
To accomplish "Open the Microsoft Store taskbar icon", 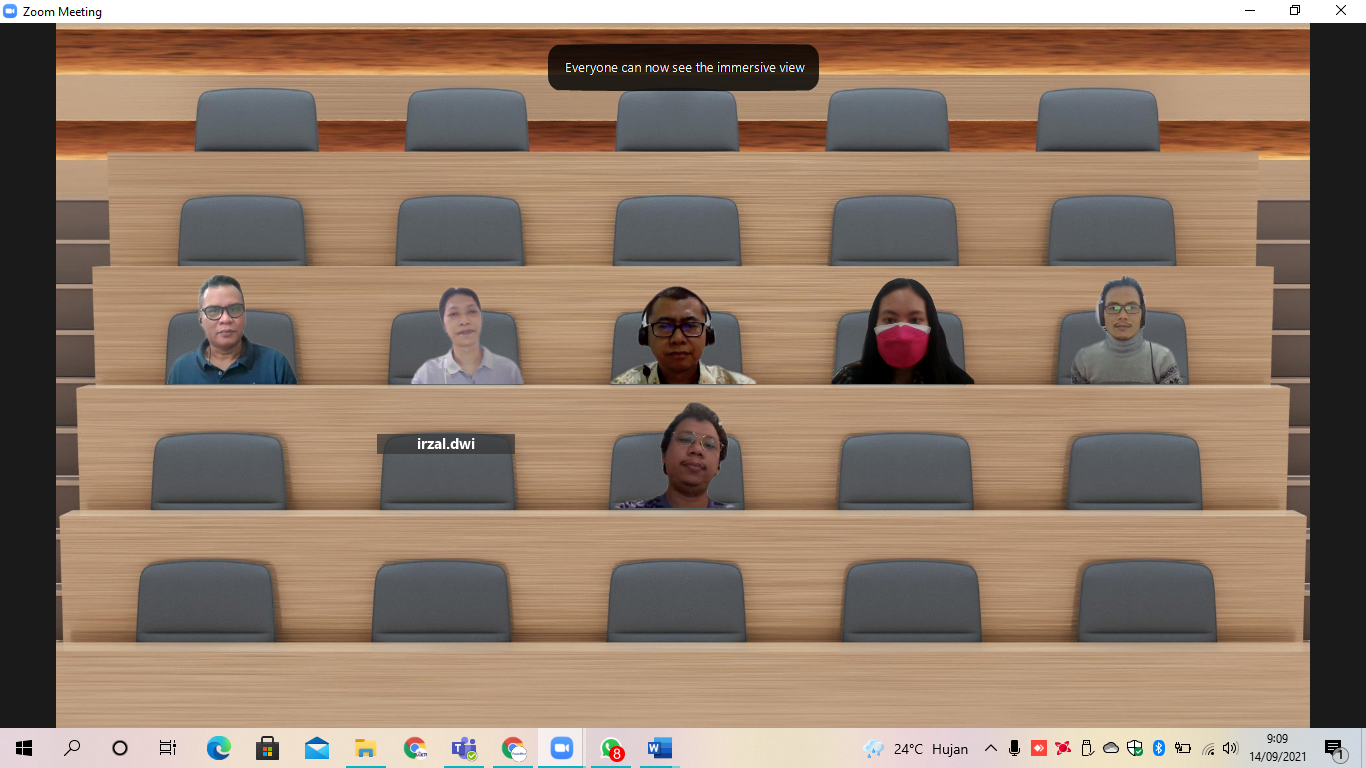I will (267, 748).
